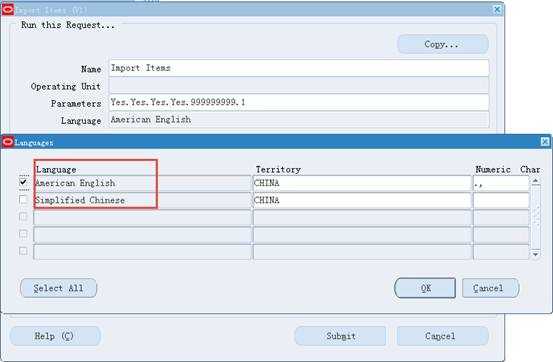Click Cancel in the Languages dialog
553x362 pixels.
[x=490, y=288]
